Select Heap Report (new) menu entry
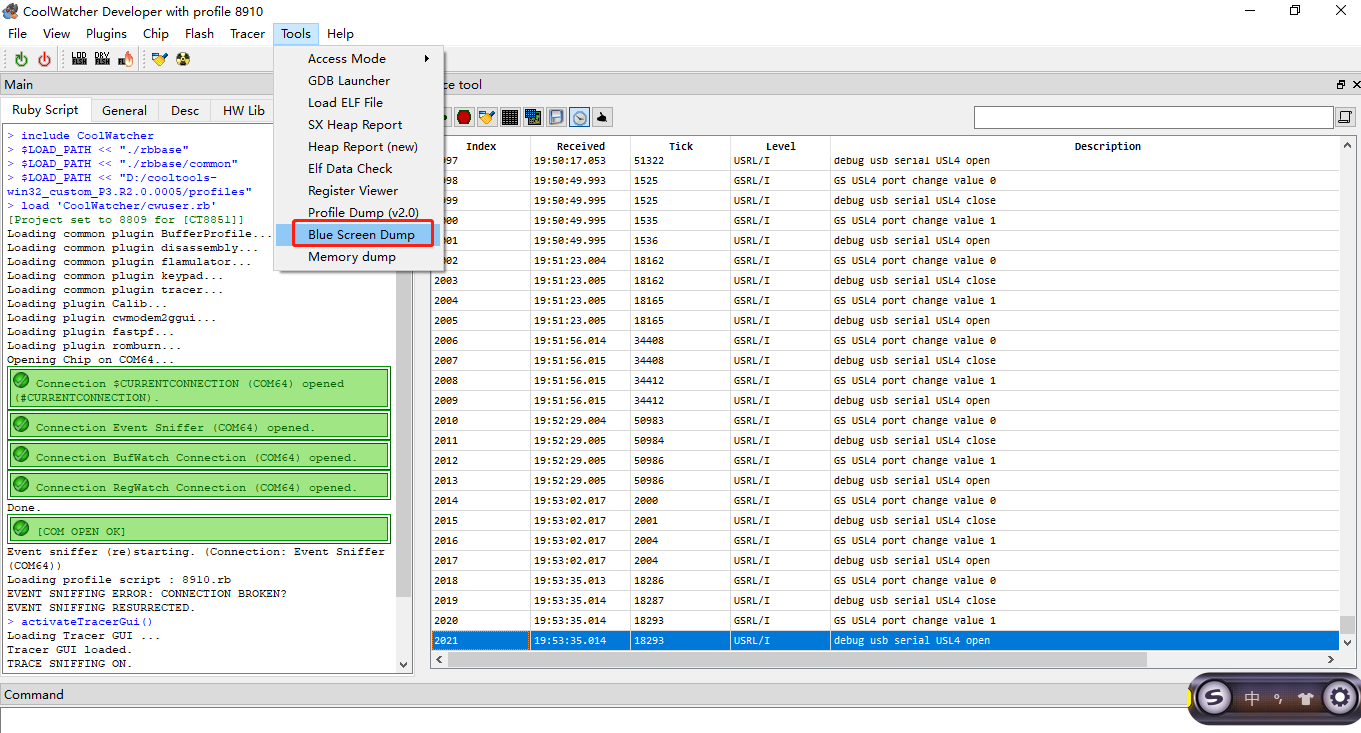1361x733 pixels. [x=359, y=147]
